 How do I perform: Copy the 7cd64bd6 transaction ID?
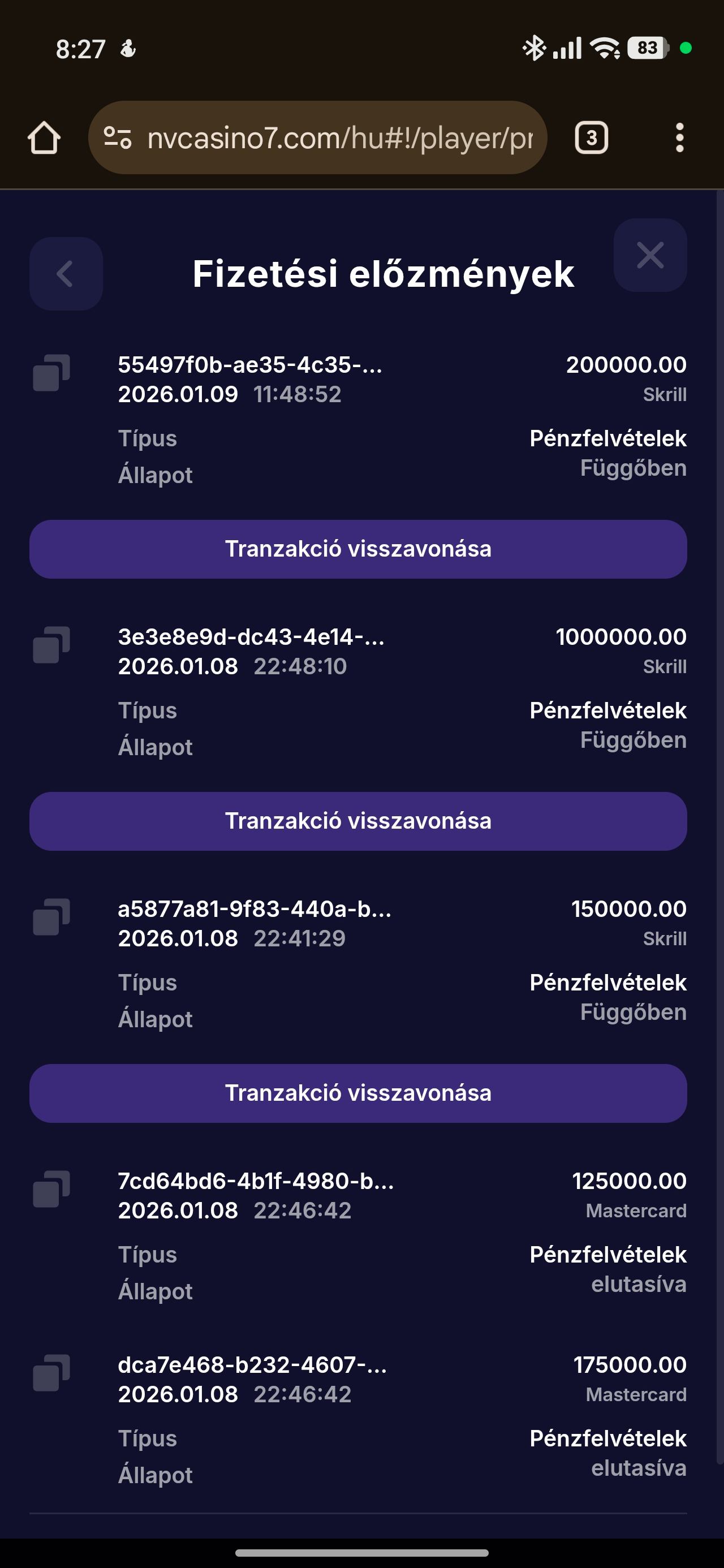(x=51, y=1188)
